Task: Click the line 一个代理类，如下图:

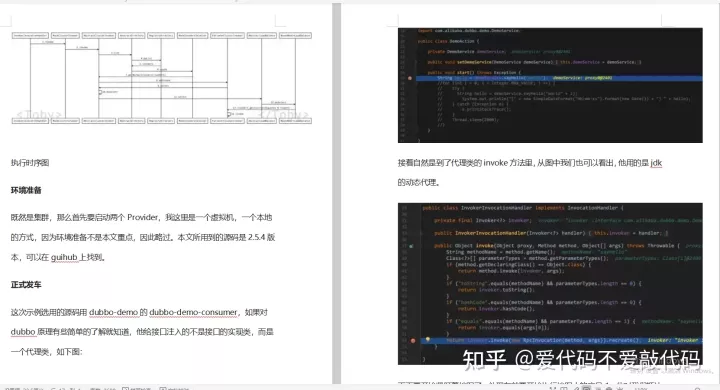Action: pos(46,352)
